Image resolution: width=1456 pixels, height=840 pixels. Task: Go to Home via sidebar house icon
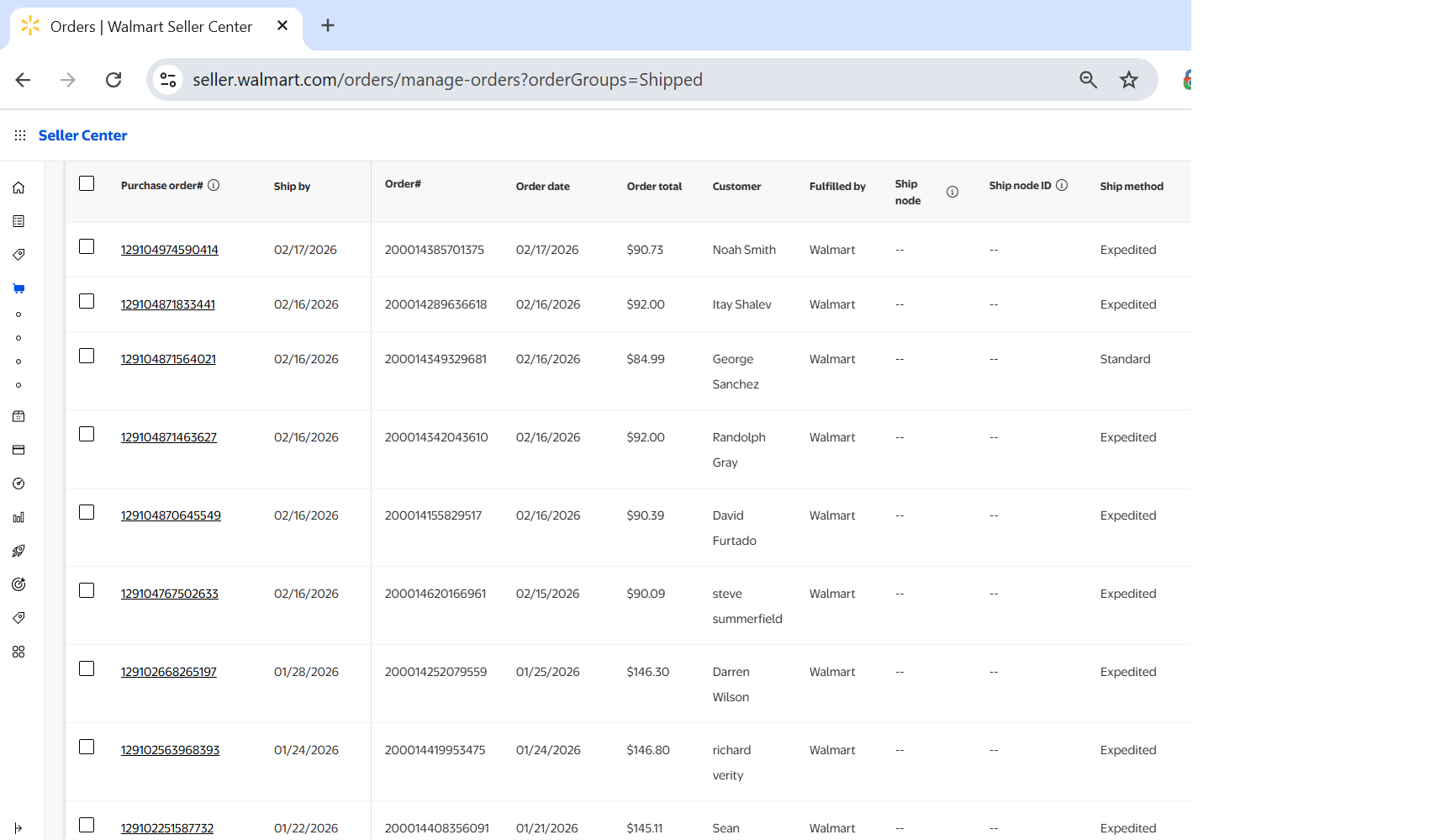tap(18, 188)
